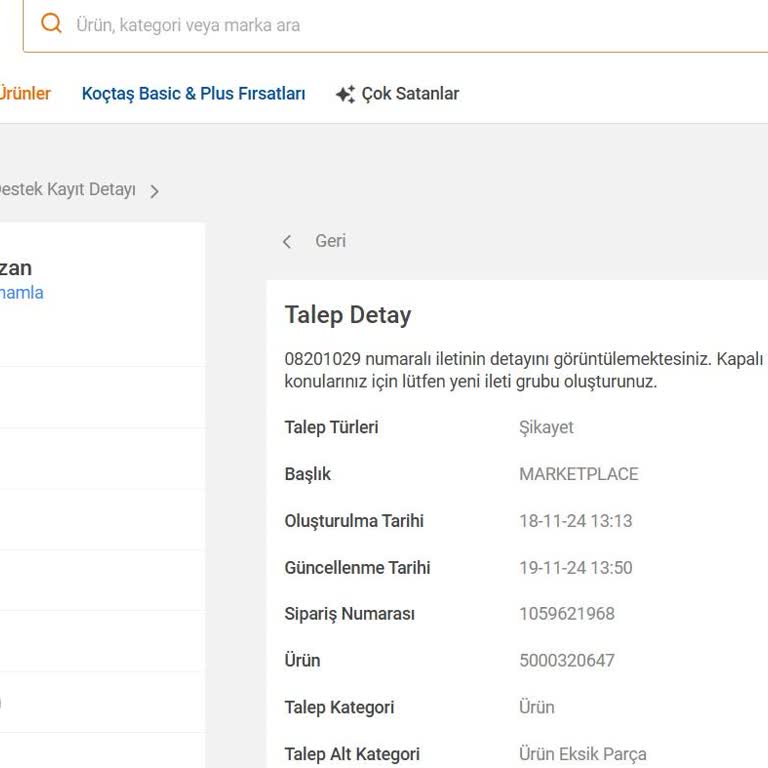Click the Oluşturulma Tarihi label
This screenshot has height=768, width=768.
pos(354,521)
